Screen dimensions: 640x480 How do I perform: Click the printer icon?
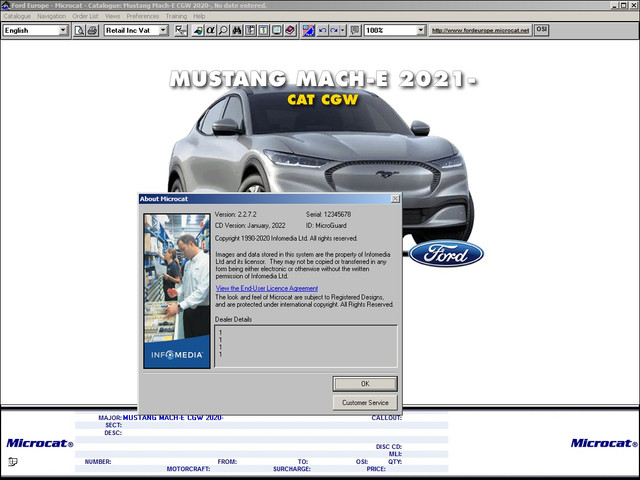pyautogui.click(x=93, y=31)
